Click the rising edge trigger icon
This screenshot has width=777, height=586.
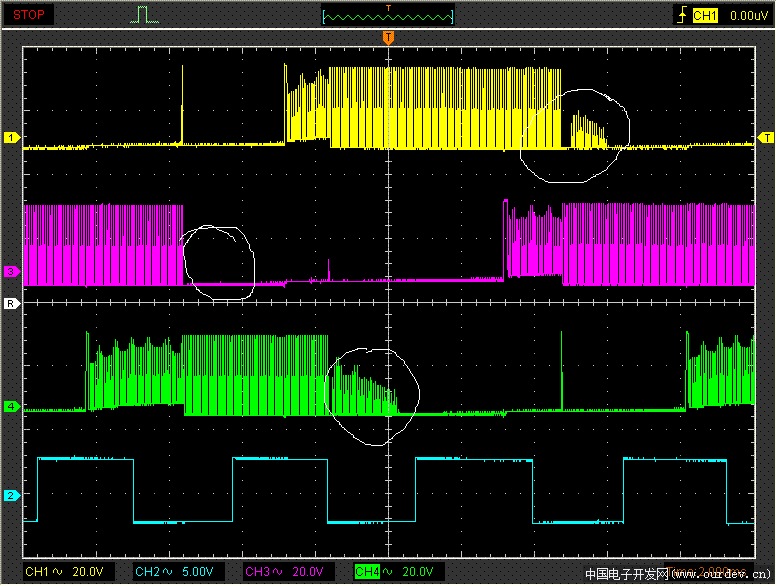point(682,15)
